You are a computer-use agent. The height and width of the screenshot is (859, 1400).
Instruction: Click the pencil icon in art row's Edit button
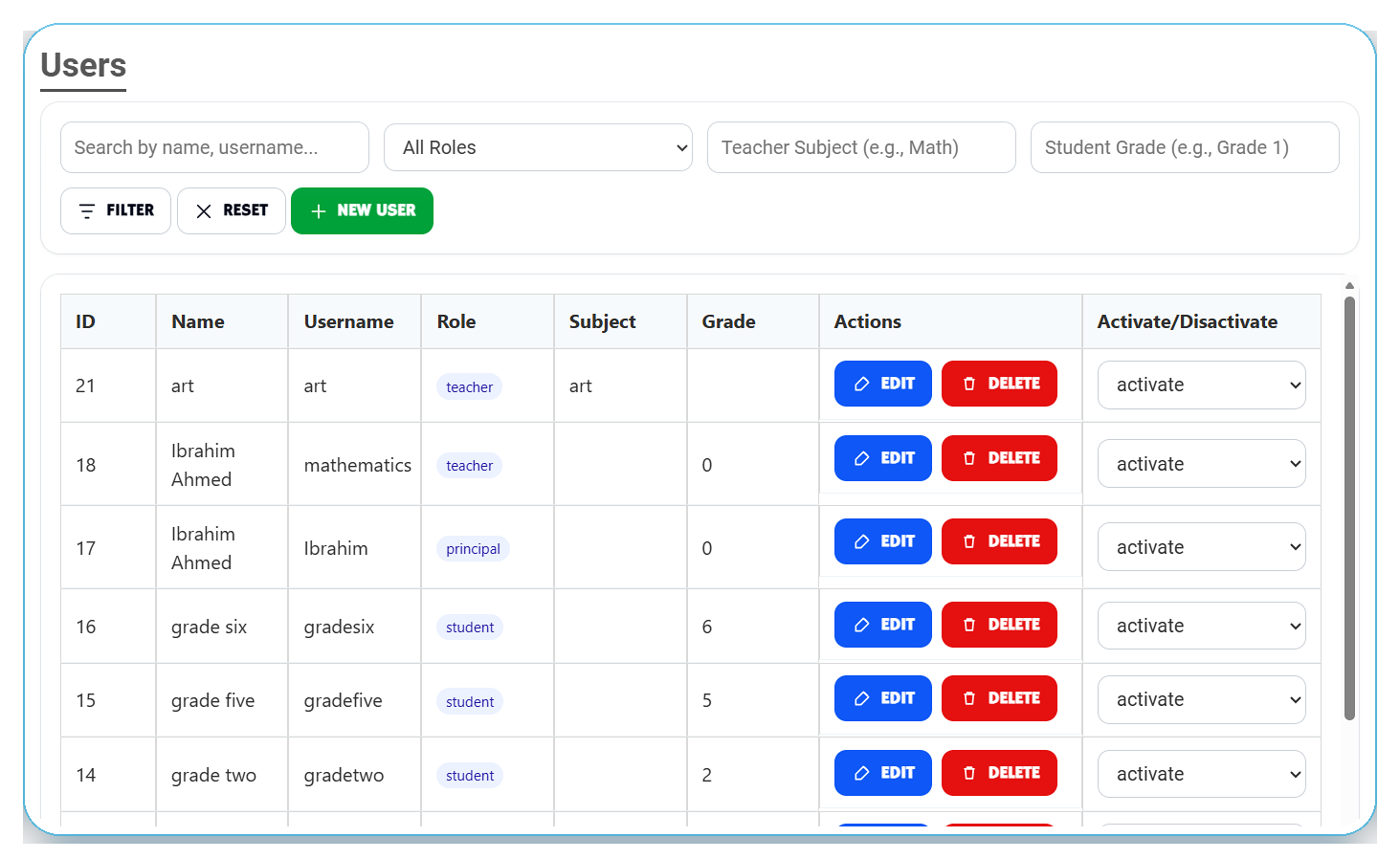click(861, 384)
